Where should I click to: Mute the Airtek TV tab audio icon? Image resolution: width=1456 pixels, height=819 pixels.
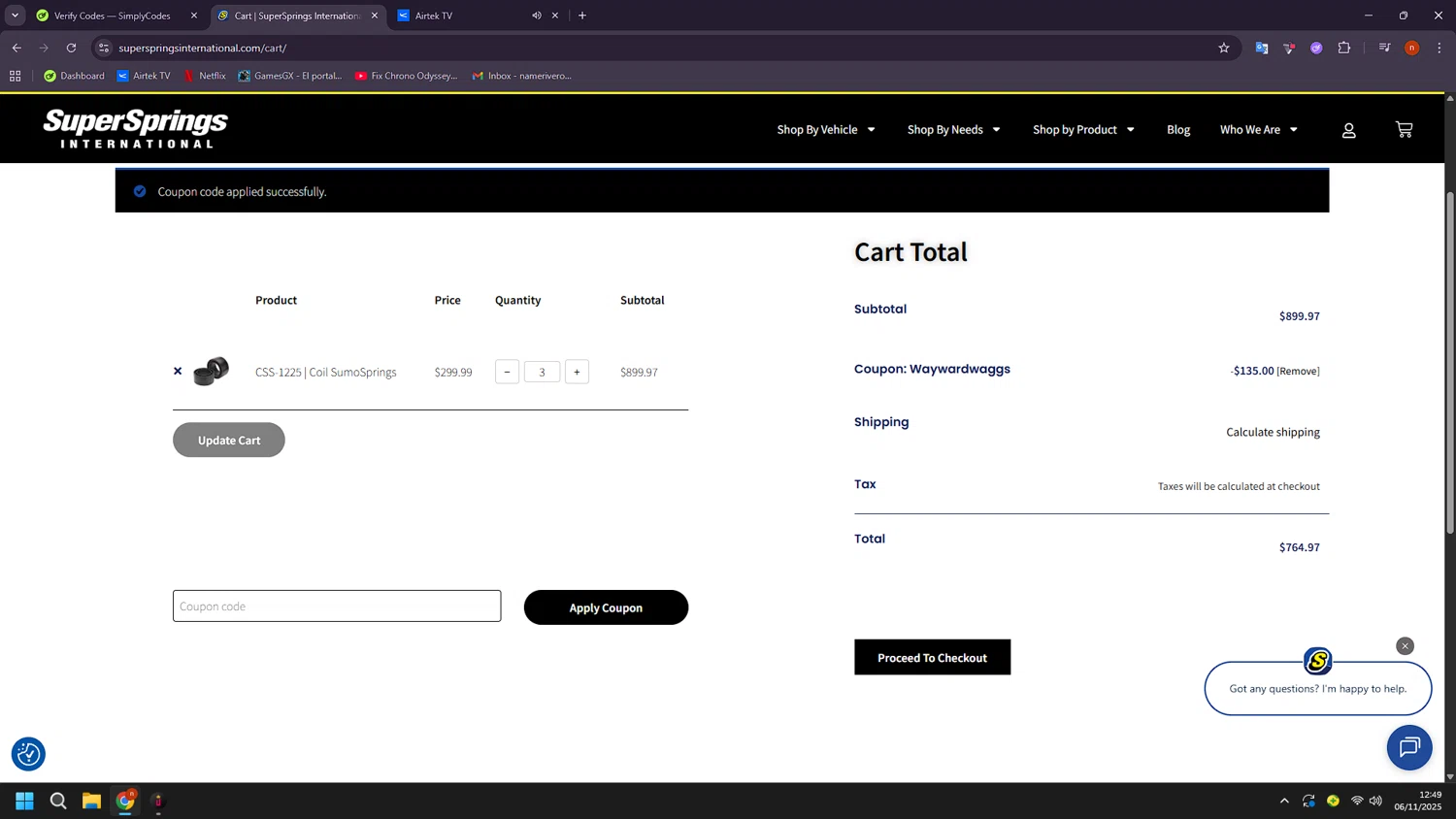536,16
